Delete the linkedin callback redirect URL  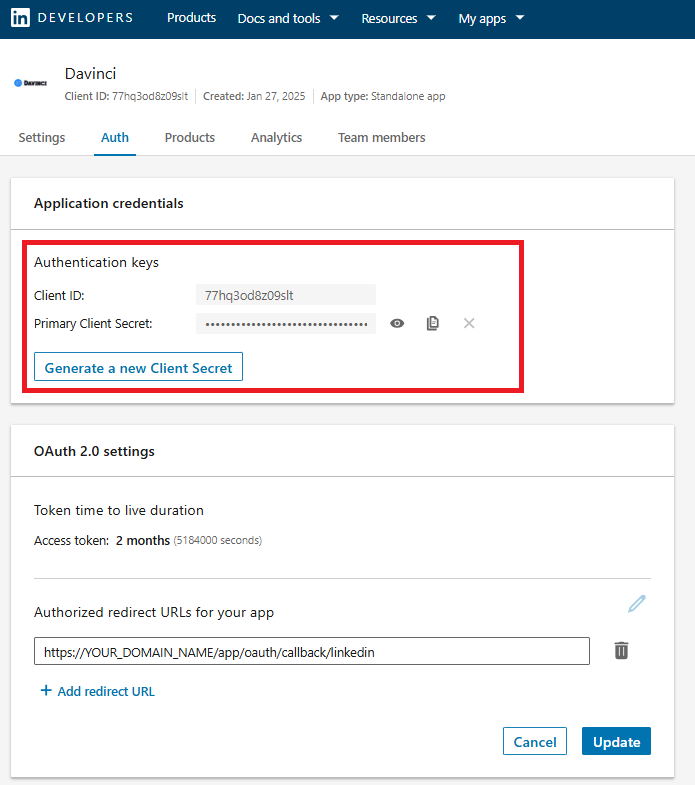click(x=621, y=650)
